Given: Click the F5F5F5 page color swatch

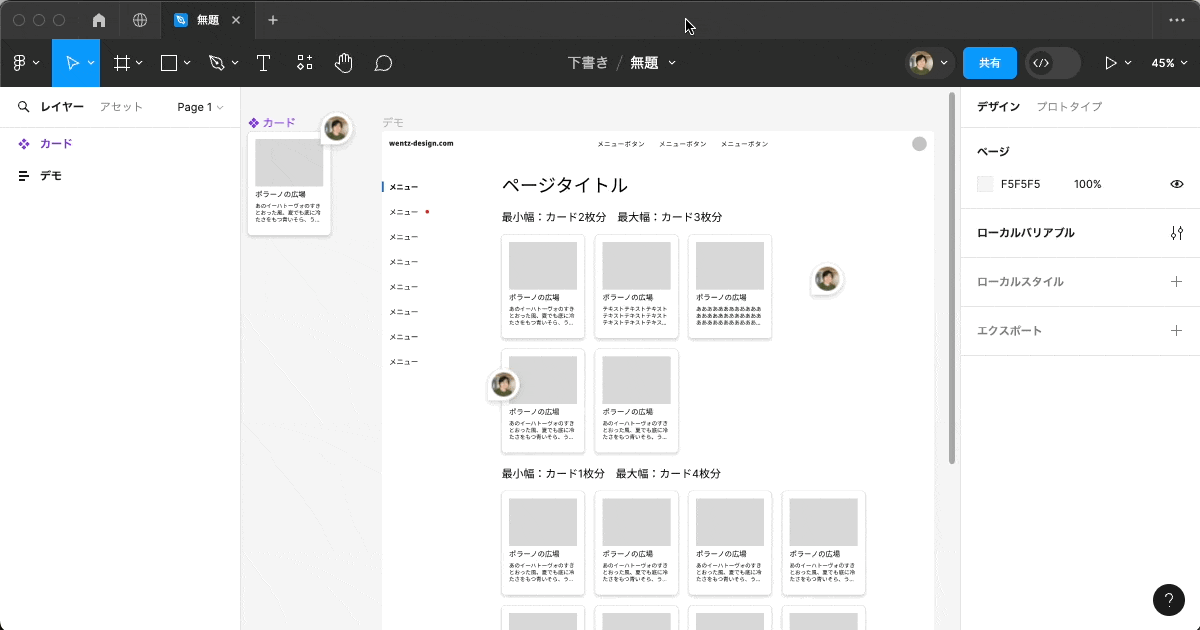Looking at the screenshot, I should click(x=985, y=184).
